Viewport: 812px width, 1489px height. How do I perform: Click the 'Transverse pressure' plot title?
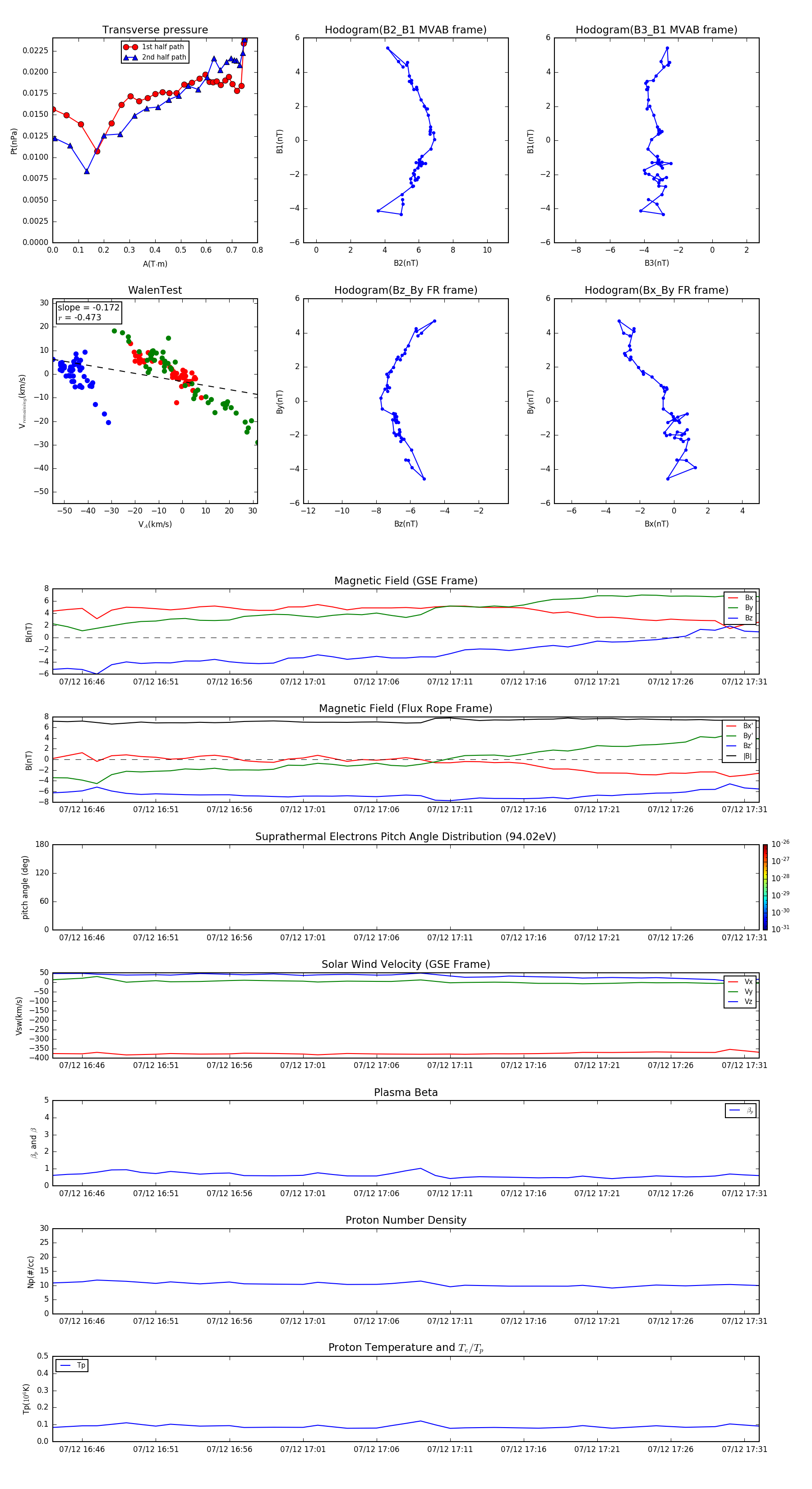coord(155,30)
